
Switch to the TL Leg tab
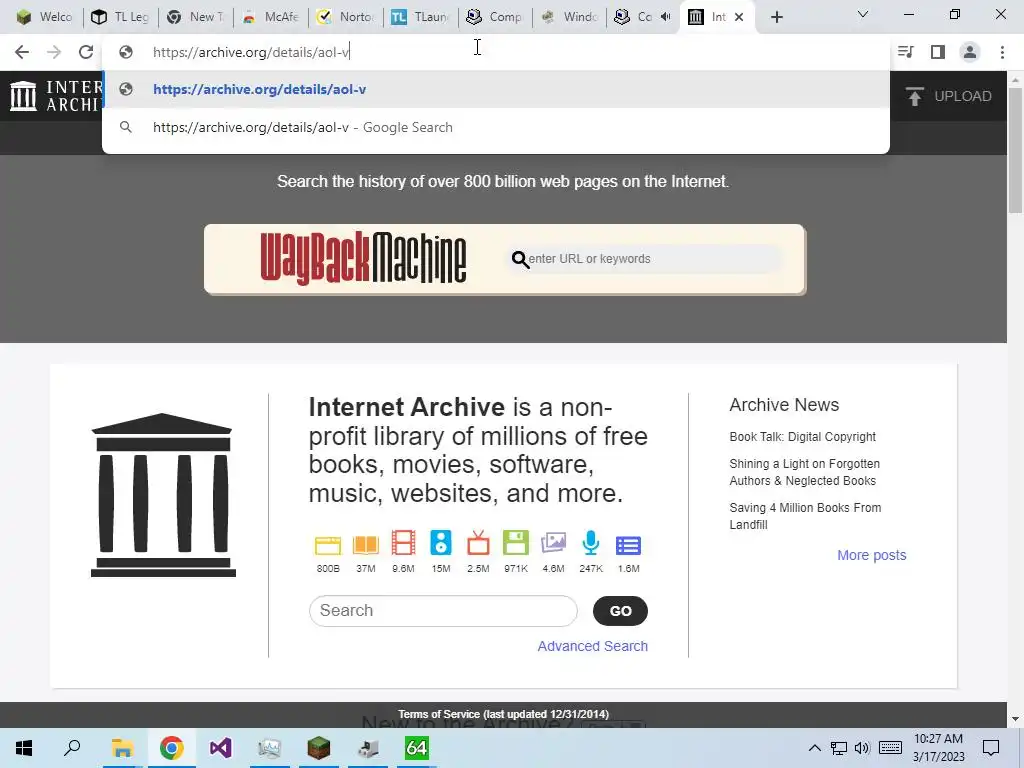(120, 17)
